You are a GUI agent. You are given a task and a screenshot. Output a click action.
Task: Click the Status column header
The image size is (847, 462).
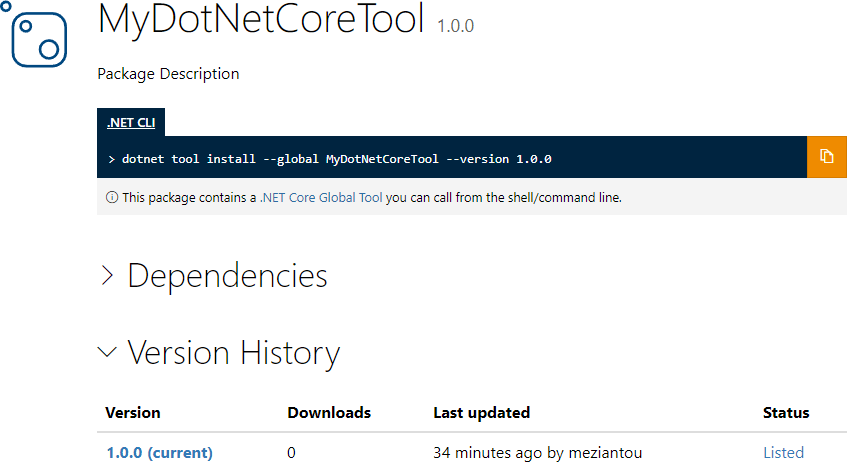click(x=786, y=412)
